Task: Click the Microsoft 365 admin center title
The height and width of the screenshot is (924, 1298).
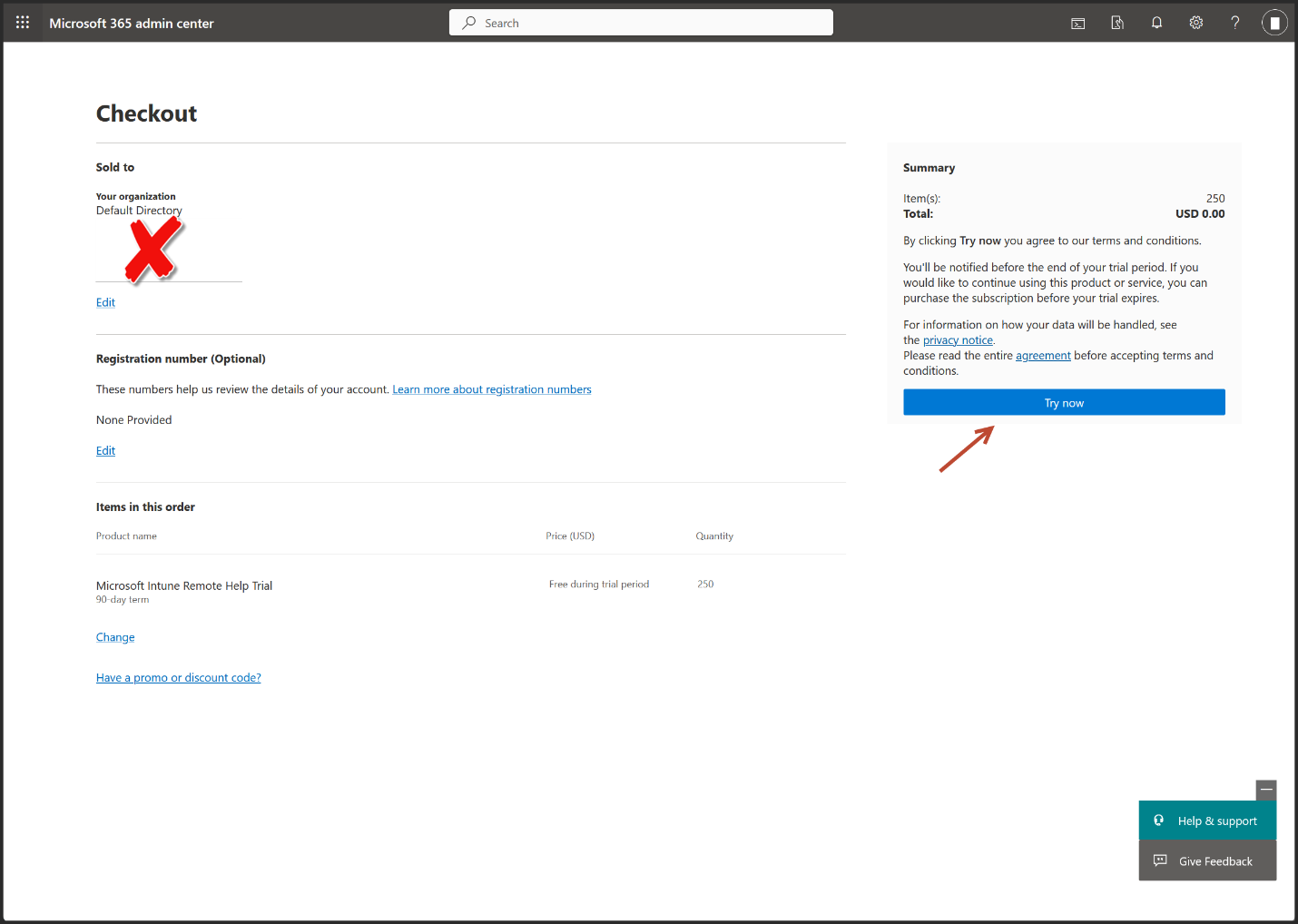Action: [132, 24]
